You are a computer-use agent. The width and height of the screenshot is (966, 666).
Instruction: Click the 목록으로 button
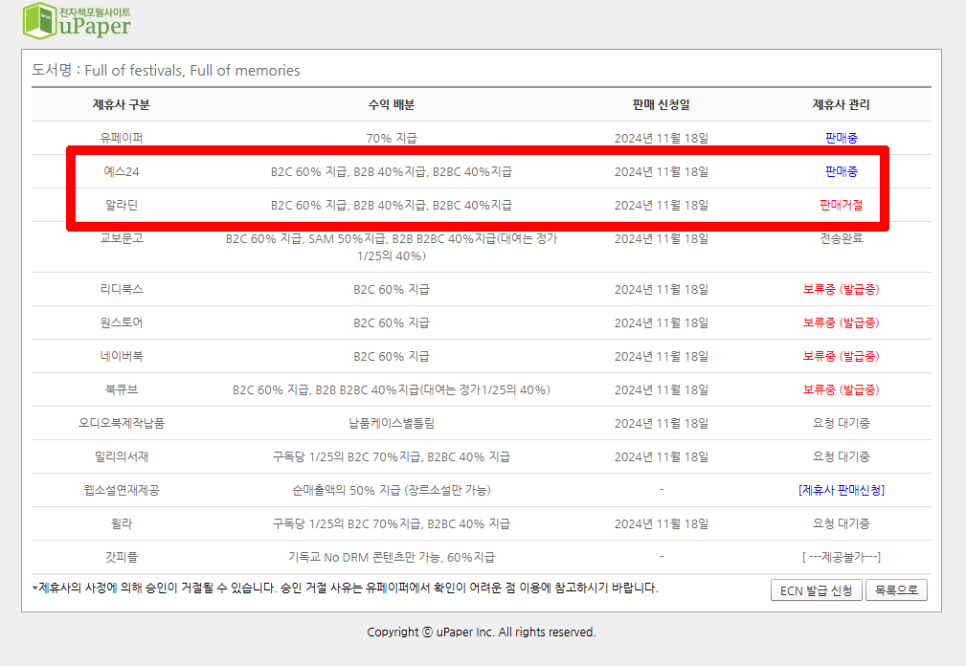pyautogui.click(x=896, y=590)
